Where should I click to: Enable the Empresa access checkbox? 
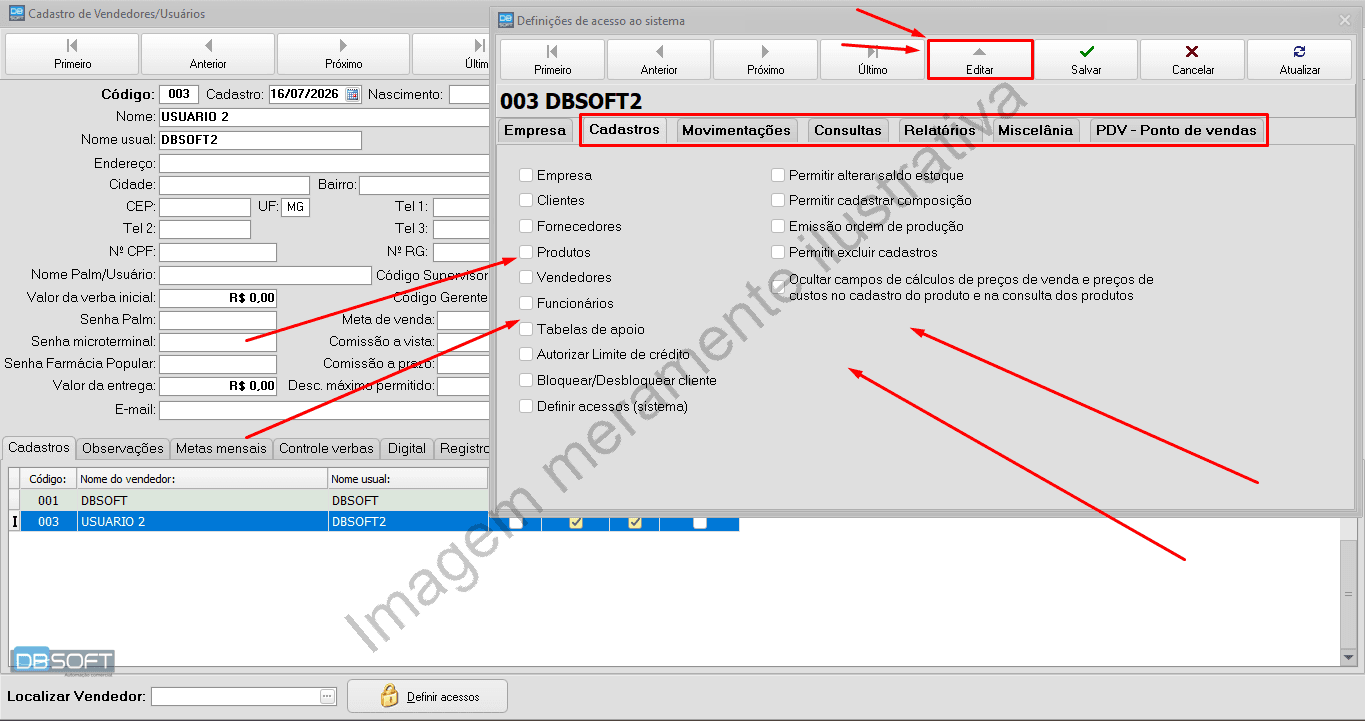point(526,175)
